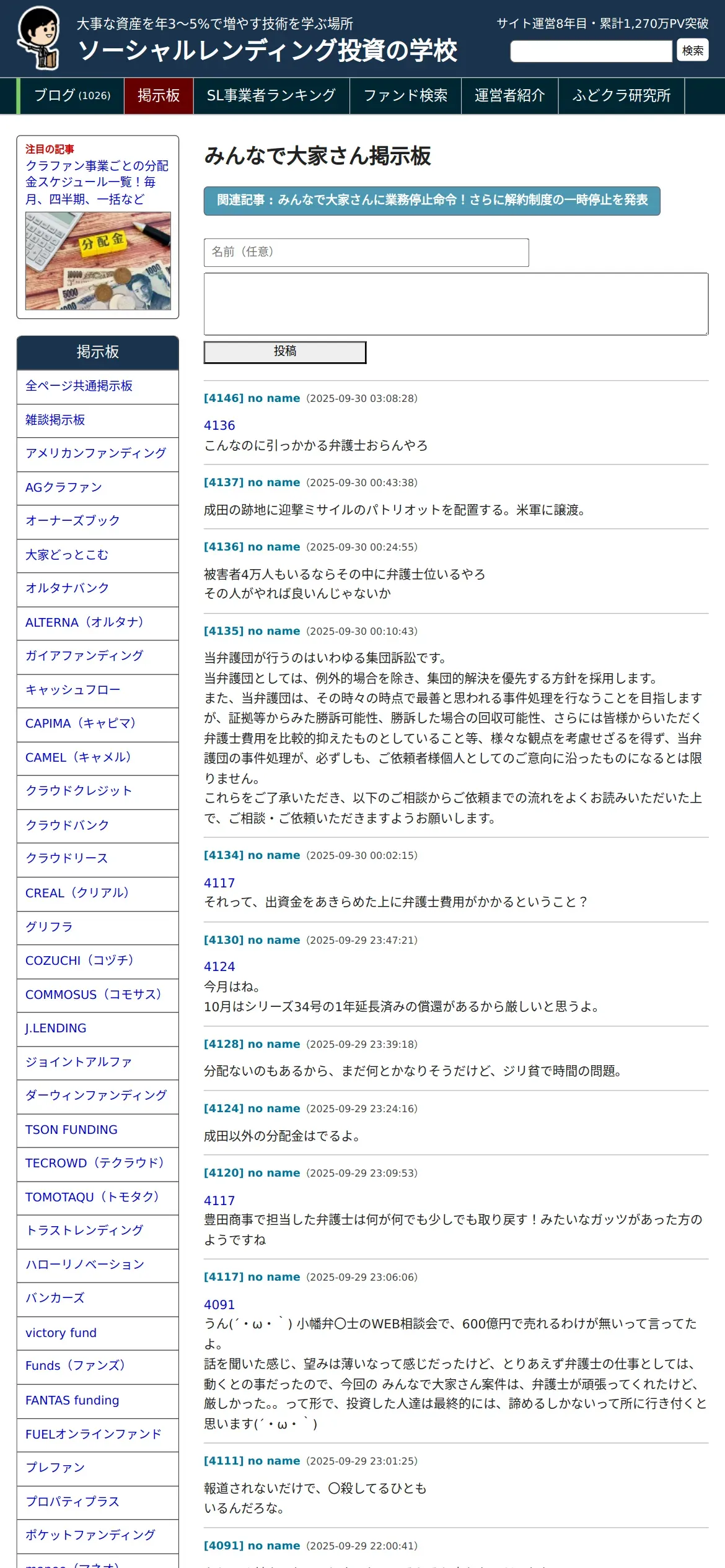Open クラウドバンク board

[98, 825]
